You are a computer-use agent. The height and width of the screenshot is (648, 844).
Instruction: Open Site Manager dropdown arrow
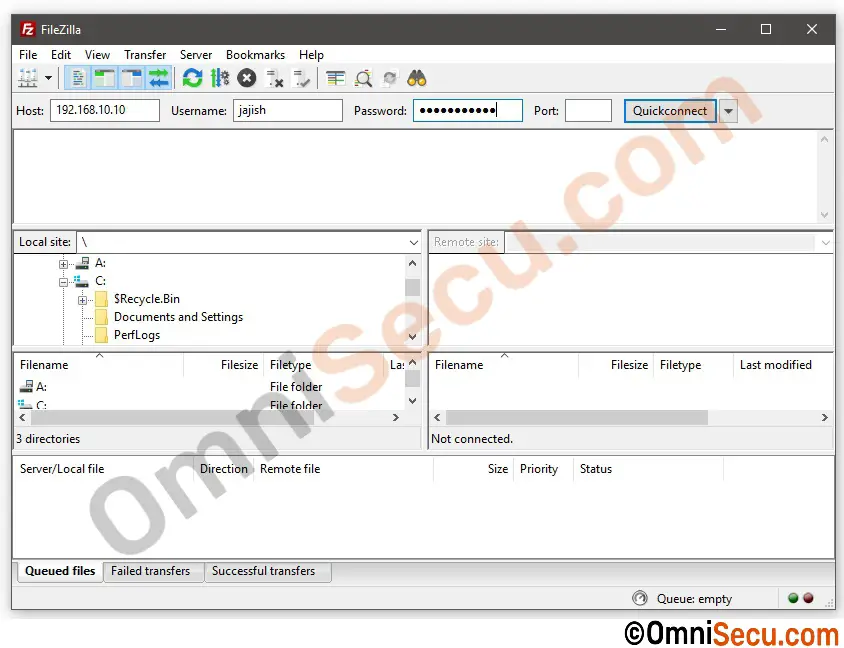[48, 79]
